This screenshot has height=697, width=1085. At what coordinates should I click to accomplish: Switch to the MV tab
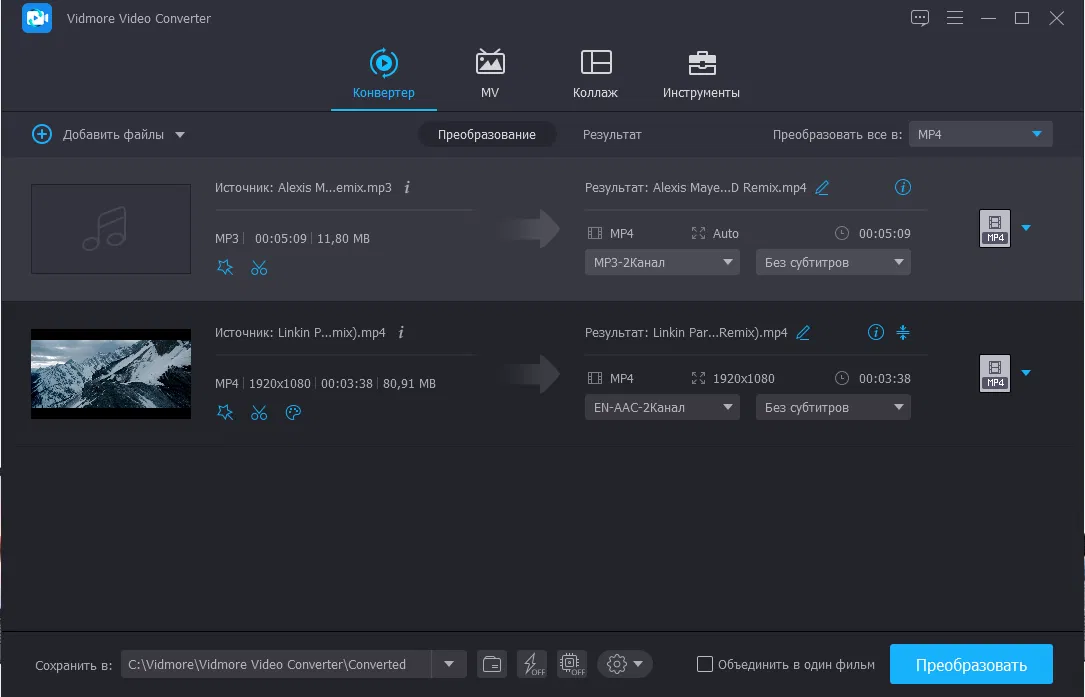pos(490,74)
